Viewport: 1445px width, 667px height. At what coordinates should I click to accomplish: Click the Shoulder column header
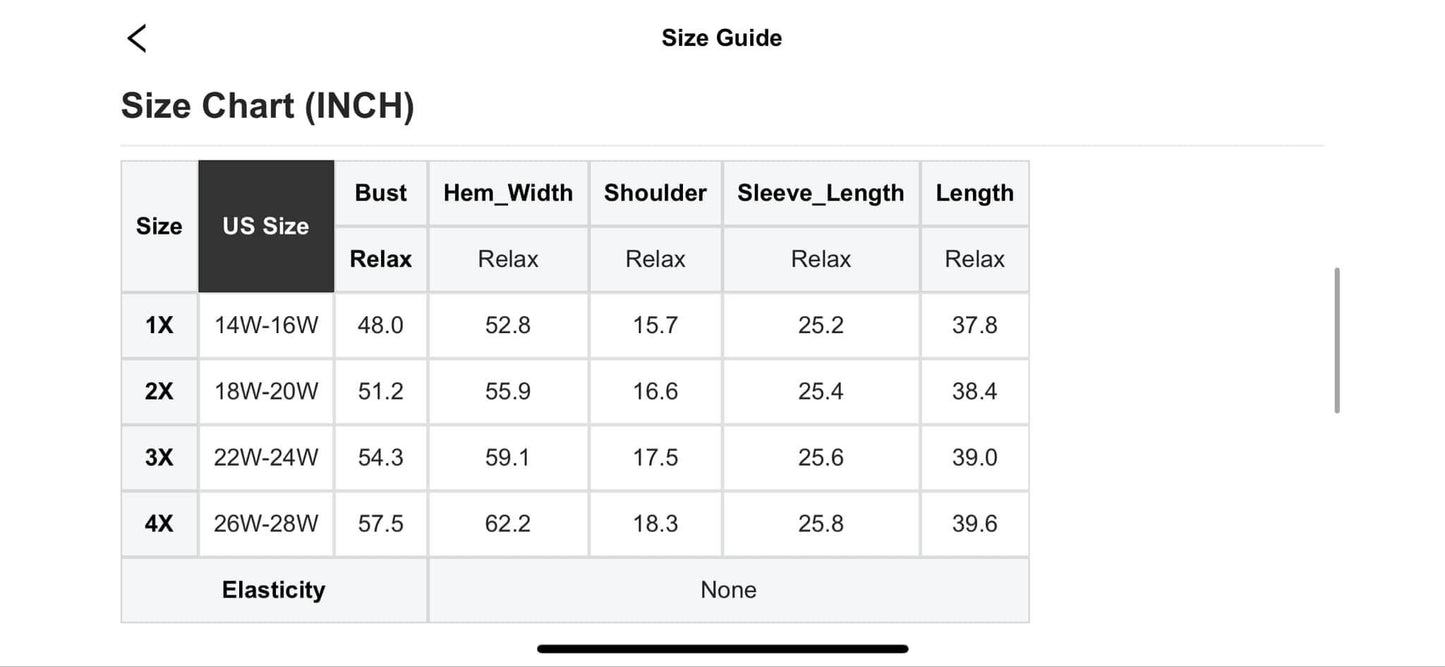[x=655, y=193]
